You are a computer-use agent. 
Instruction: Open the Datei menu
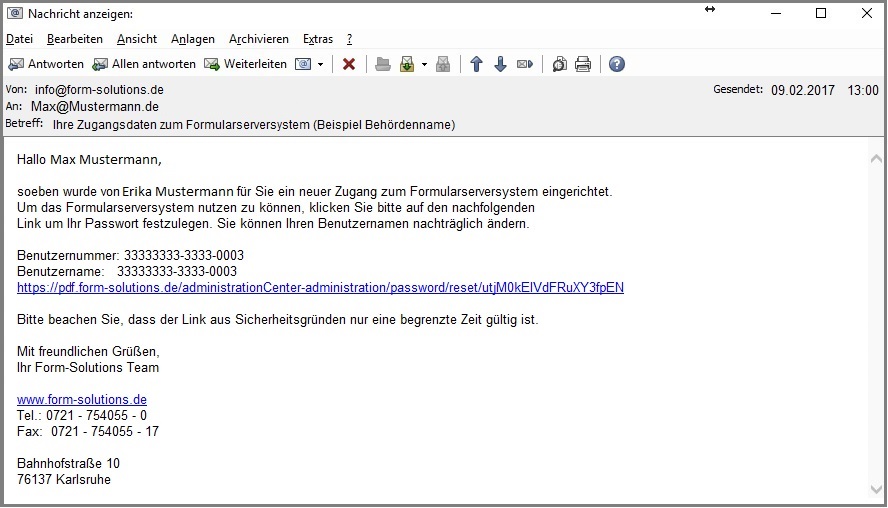click(x=19, y=39)
